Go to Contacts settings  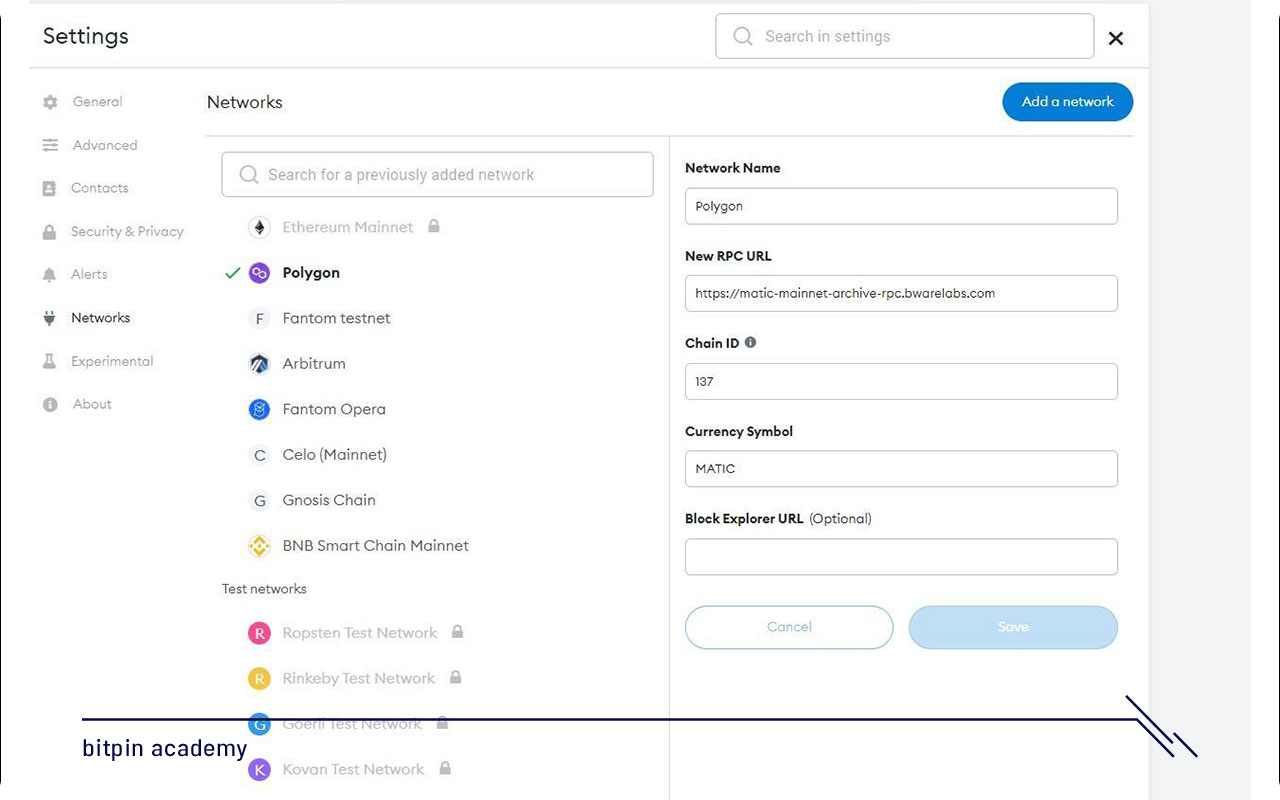pyautogui.click(x=99, y=188)
